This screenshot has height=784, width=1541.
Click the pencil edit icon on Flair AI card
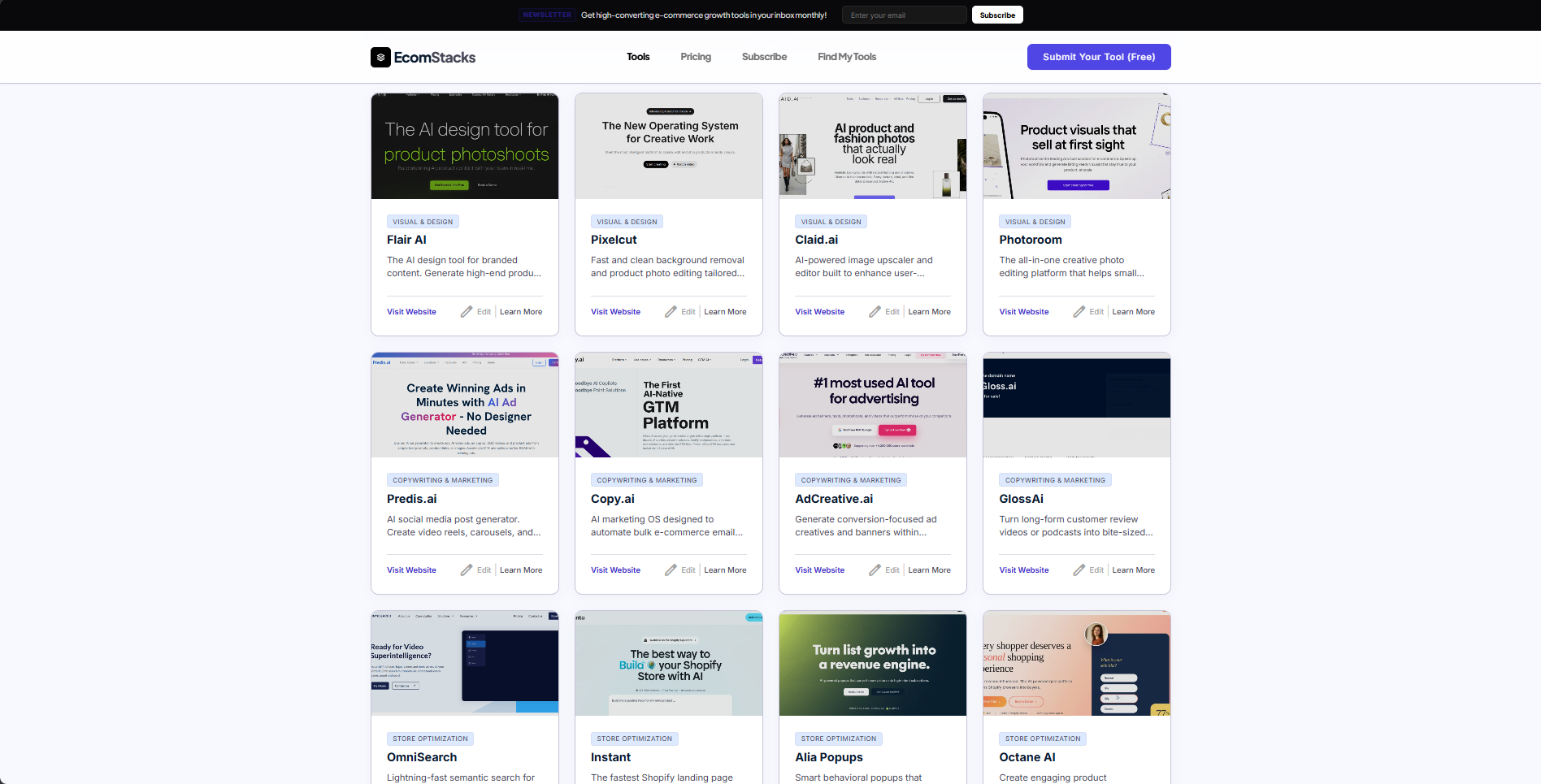(467, 312)
